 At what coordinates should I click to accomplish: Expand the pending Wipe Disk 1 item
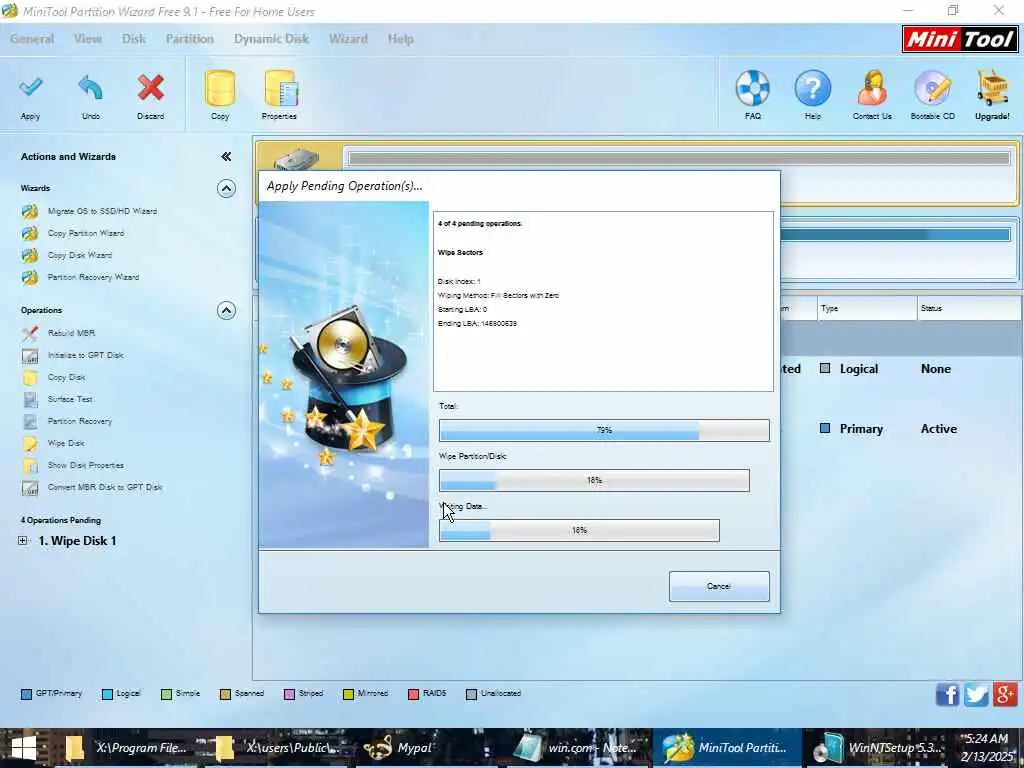[x=23, y=541]
